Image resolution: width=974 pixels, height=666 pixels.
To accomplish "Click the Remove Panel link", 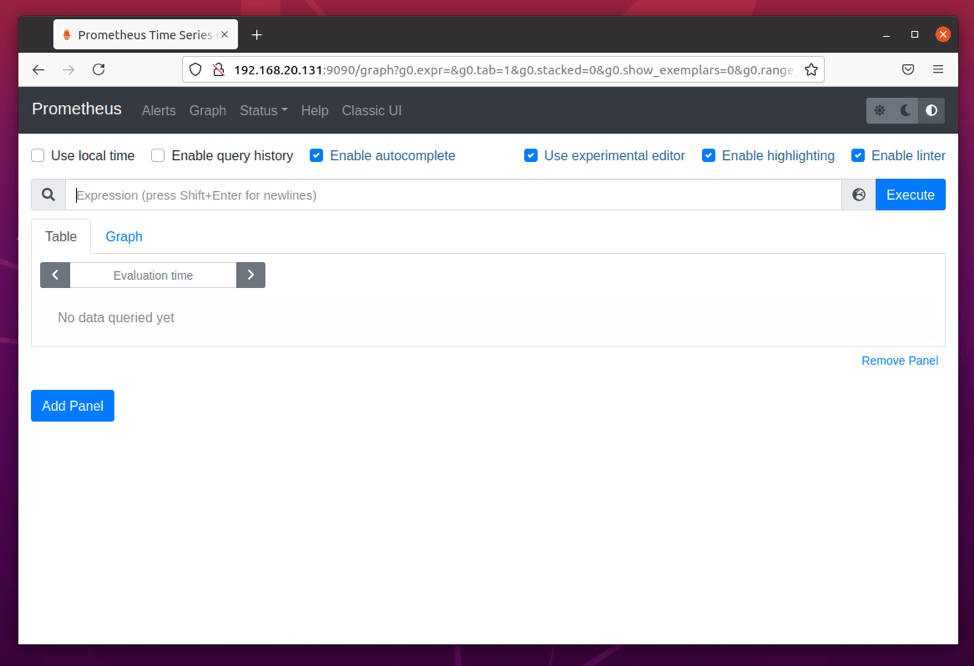I will click(x=899, y=361).
